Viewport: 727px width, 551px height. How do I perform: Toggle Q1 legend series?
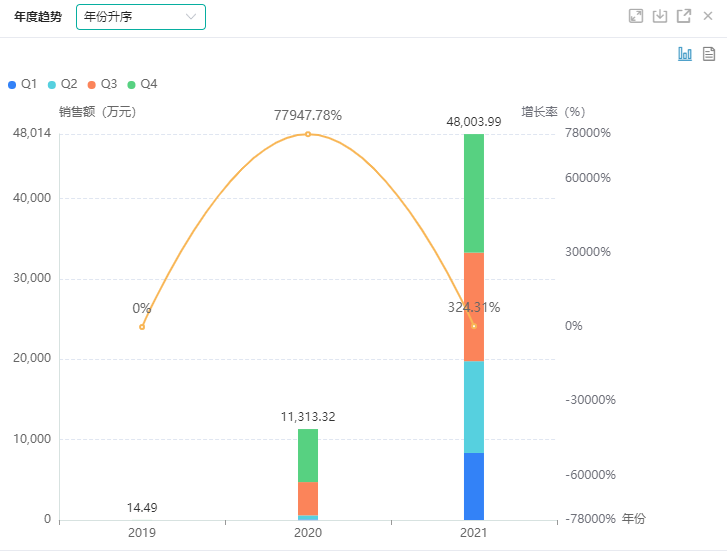pyautogui.click(x=22, y=84)
